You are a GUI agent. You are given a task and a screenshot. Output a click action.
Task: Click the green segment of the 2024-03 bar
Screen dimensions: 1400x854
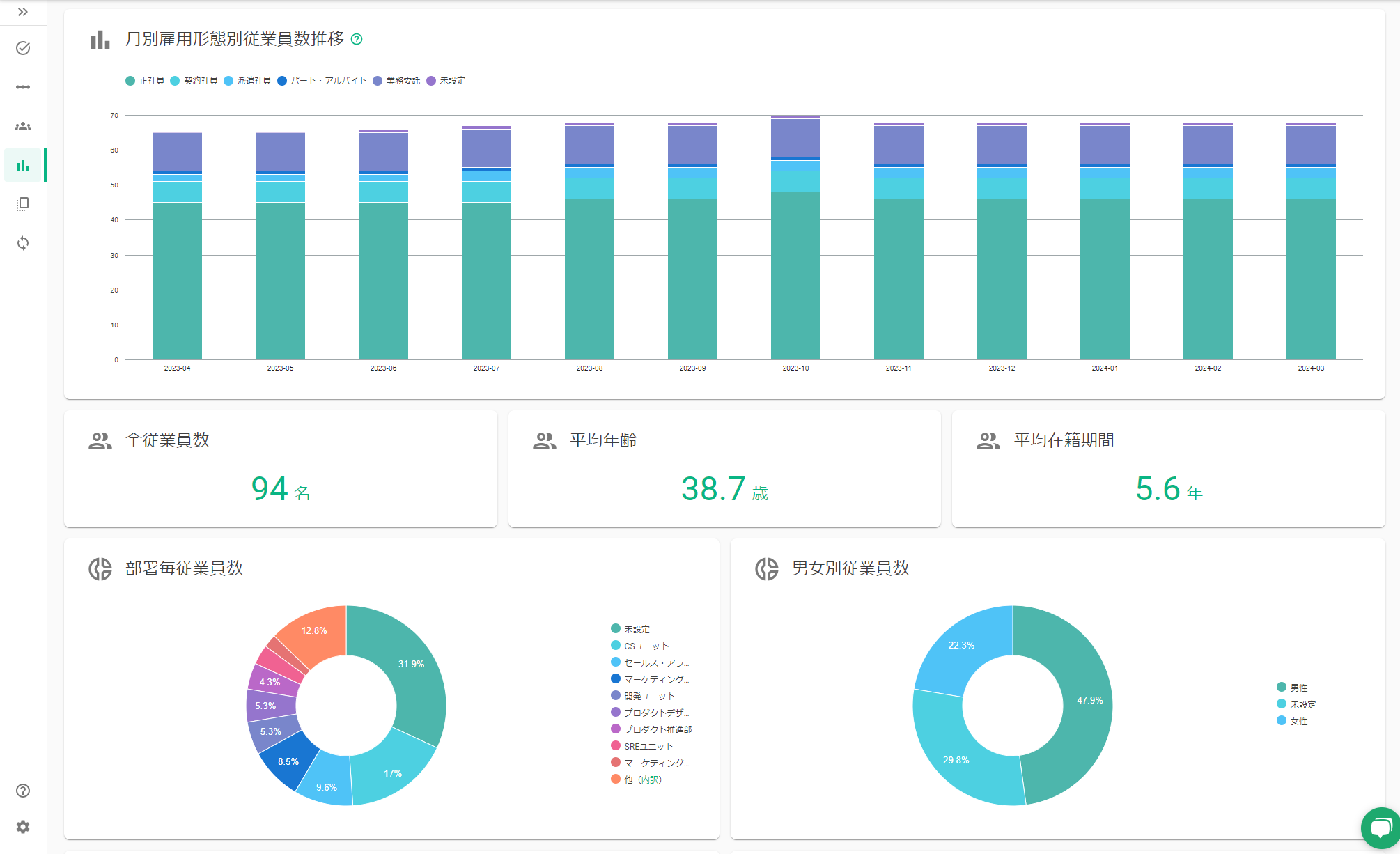[1311, 279]
